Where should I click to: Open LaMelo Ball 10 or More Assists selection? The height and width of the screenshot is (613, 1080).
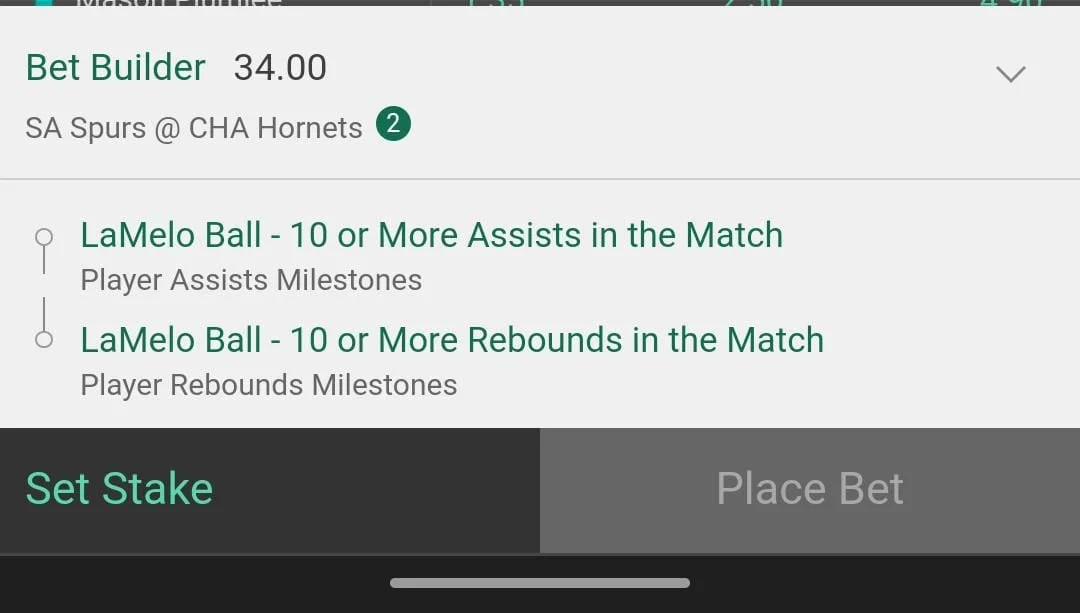[432, 236]
